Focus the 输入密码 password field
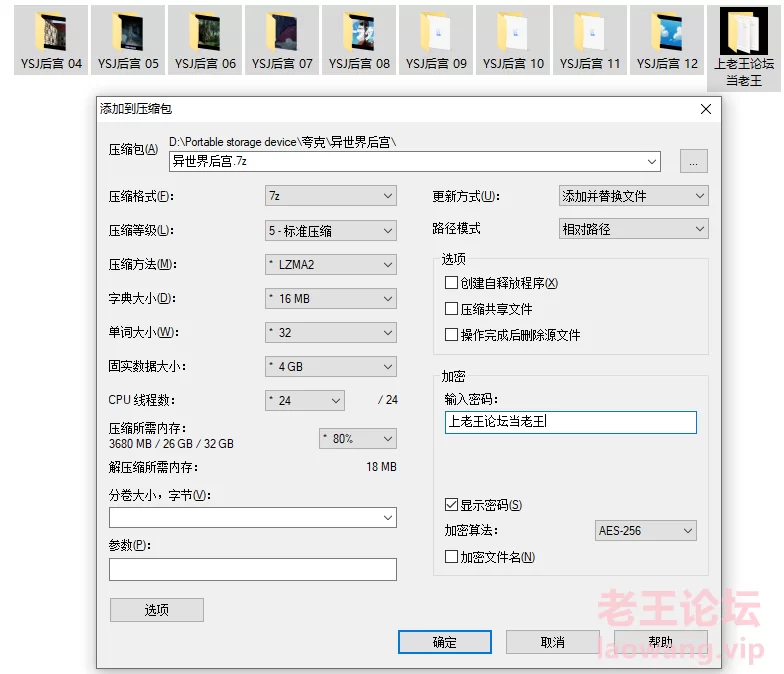The image size is (784, 674). pyautogui.click(x=570, y=422)
